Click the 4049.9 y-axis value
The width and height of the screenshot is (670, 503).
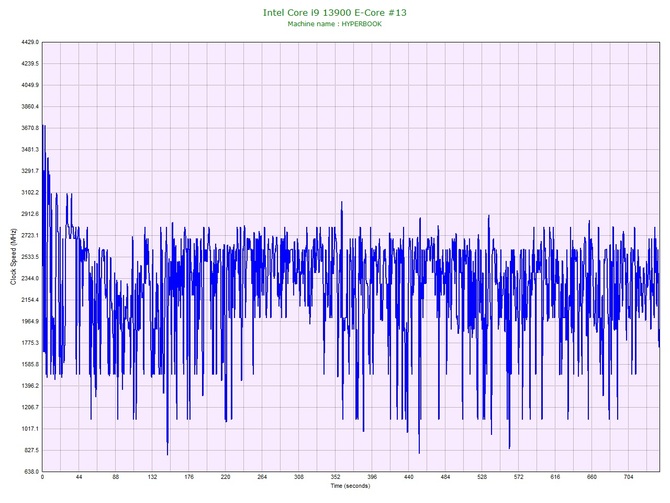pos(30,85)
